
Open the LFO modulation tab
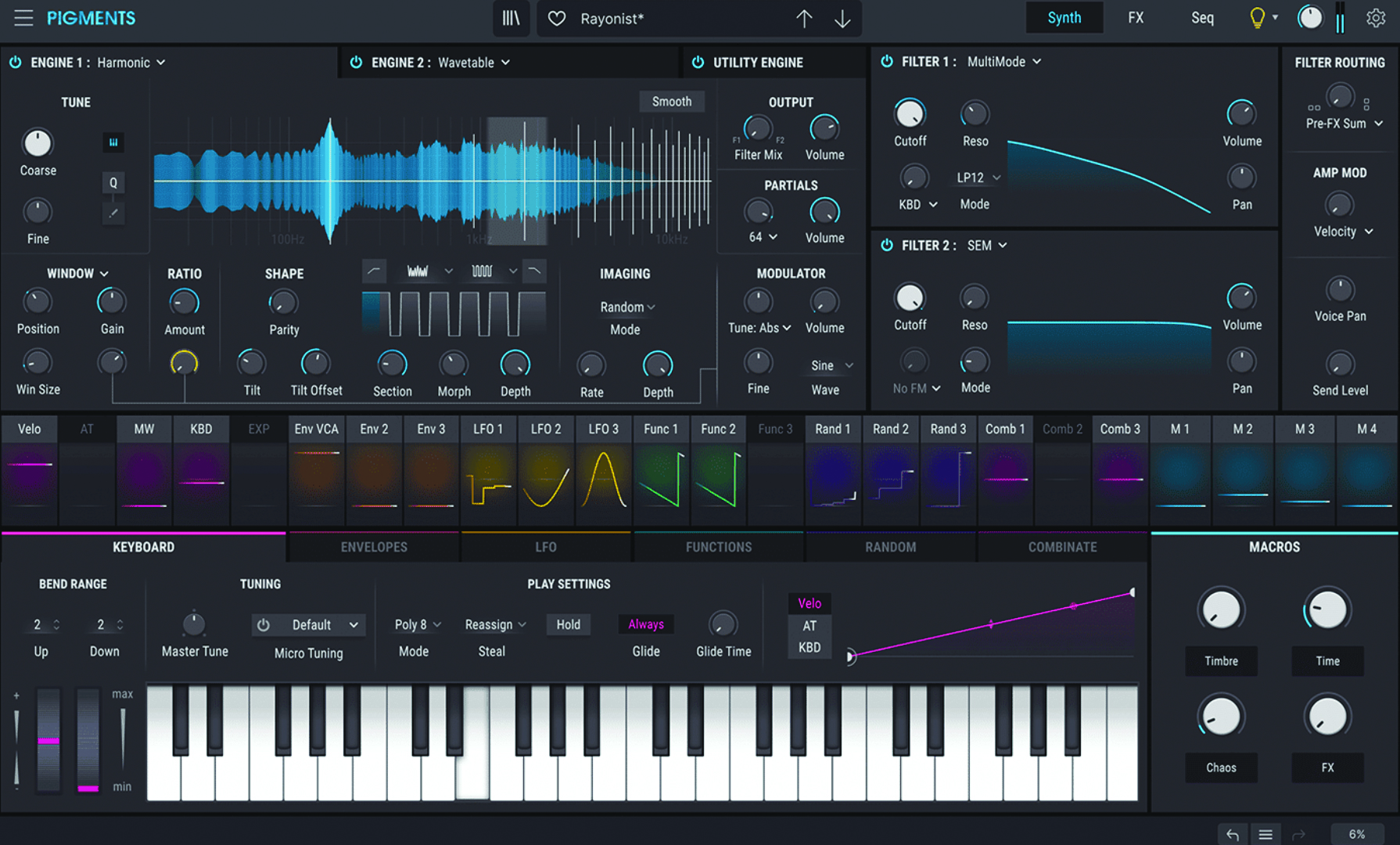pos(546,547)
